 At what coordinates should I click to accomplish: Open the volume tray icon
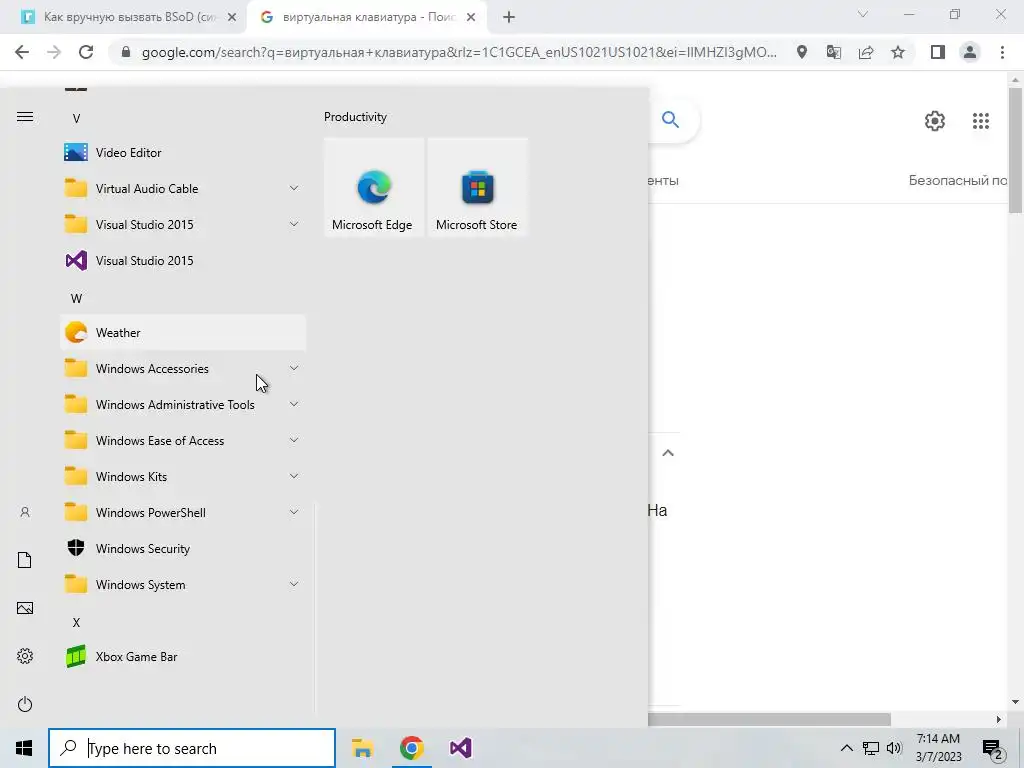click(x=894, y=748)
